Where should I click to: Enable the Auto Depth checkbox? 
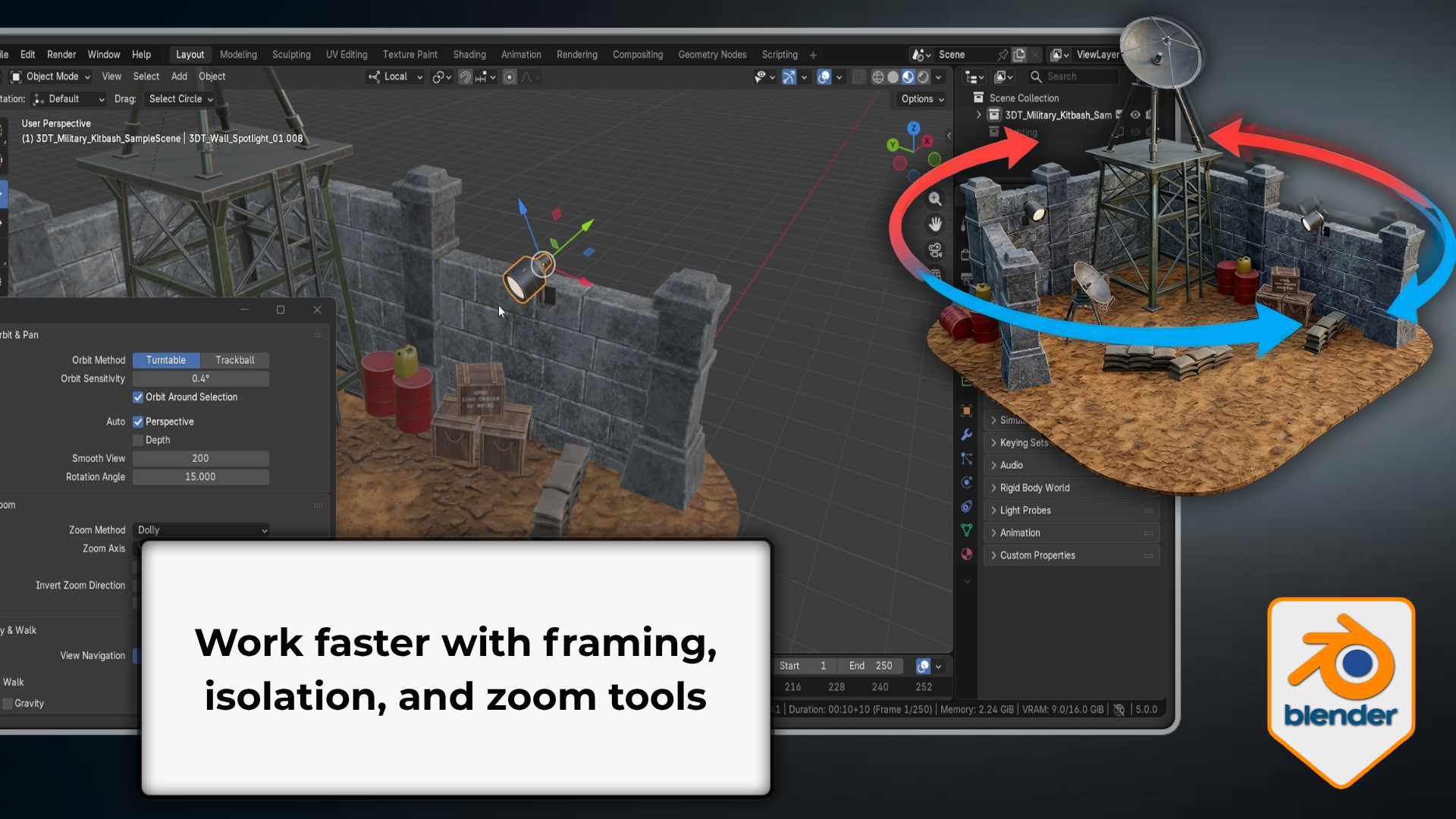[138, 440]
